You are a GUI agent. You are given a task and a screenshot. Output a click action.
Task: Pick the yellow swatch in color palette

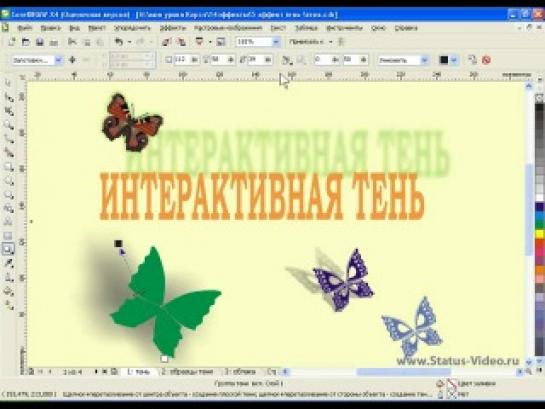click(539, 234)
